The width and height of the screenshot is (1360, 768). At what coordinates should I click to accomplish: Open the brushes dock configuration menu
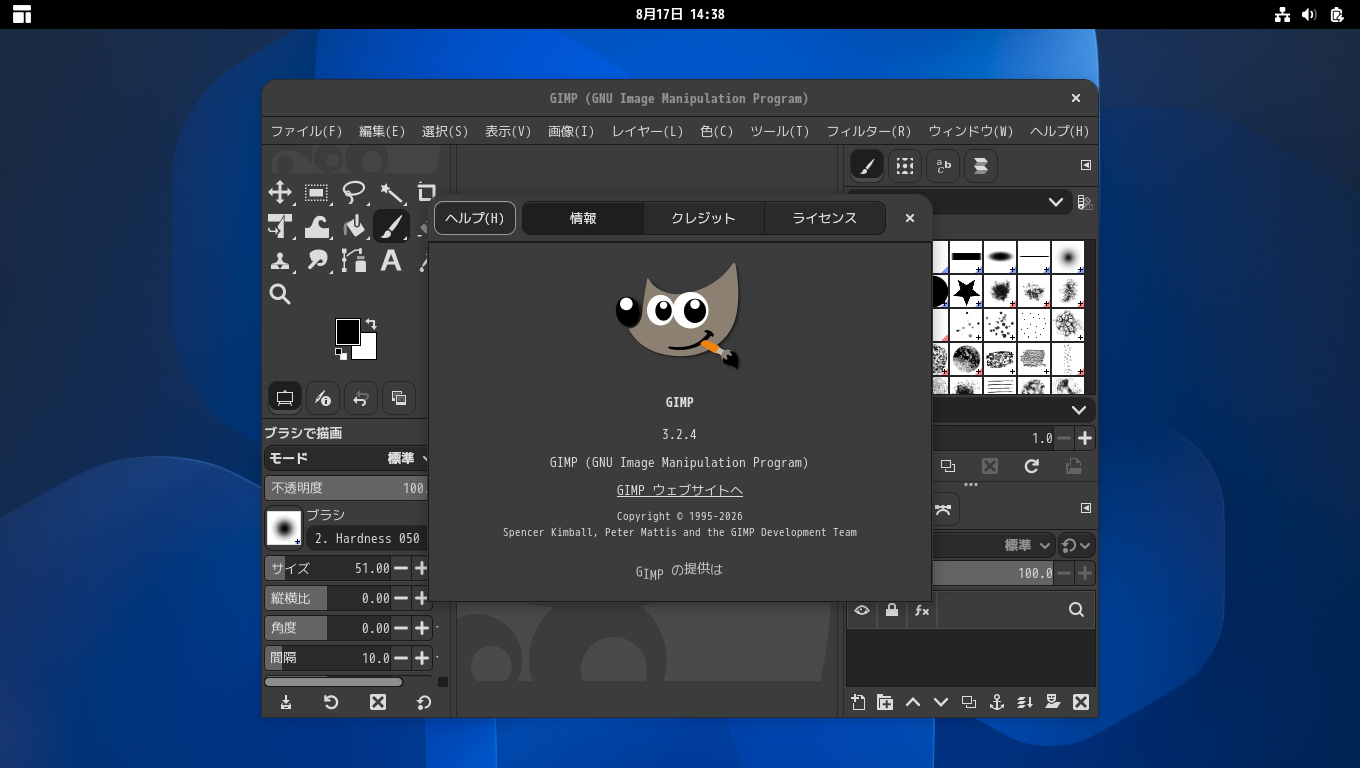click(x=1086, y=165)
